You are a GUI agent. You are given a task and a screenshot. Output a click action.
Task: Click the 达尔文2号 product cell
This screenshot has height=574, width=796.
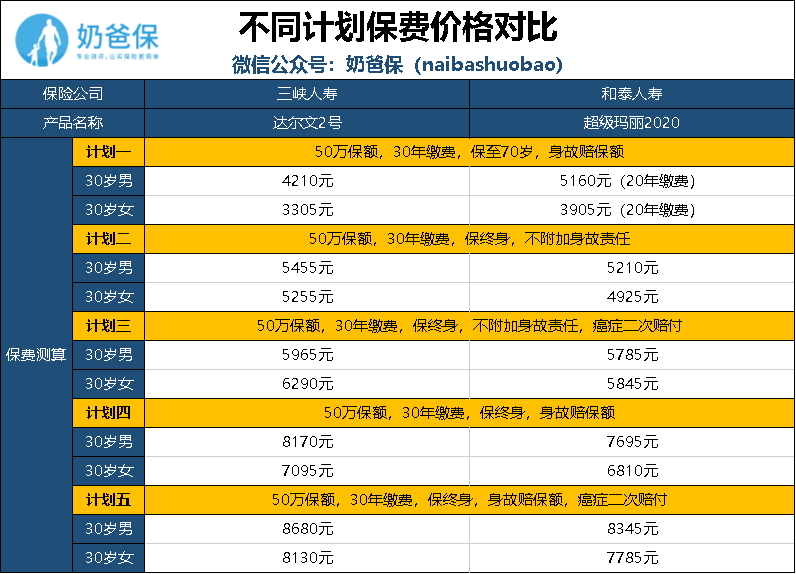(x=307, y=123)
